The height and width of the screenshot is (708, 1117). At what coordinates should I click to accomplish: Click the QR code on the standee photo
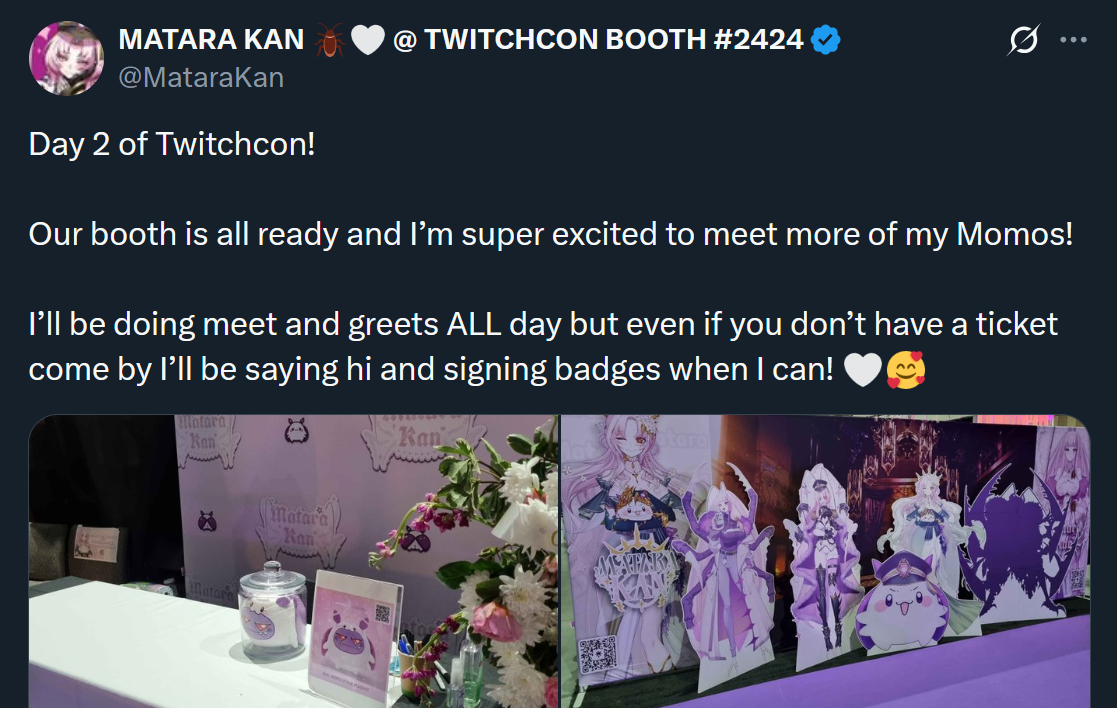tap(597, 654)
